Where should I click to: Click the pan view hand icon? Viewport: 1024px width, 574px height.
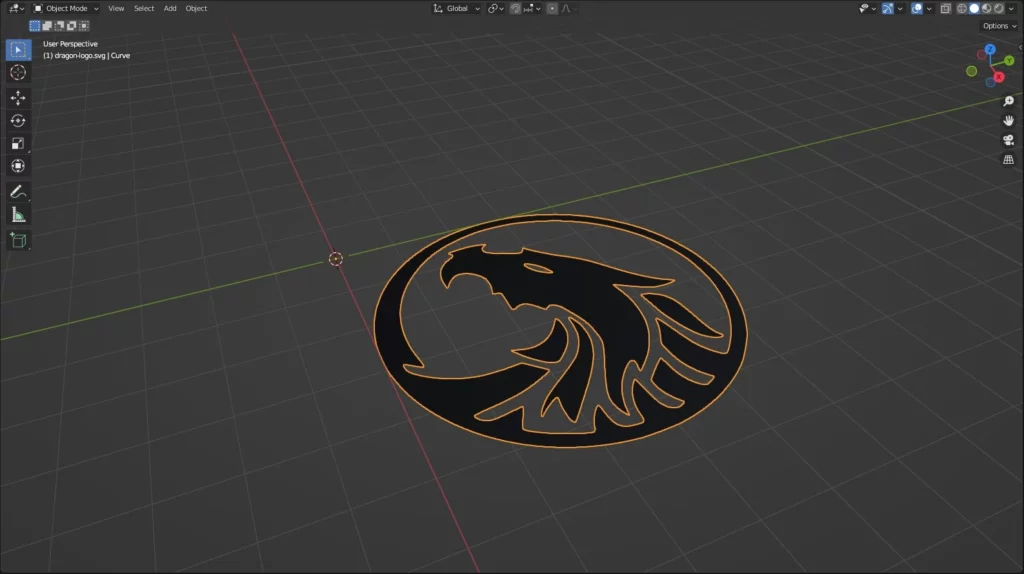1008,121
